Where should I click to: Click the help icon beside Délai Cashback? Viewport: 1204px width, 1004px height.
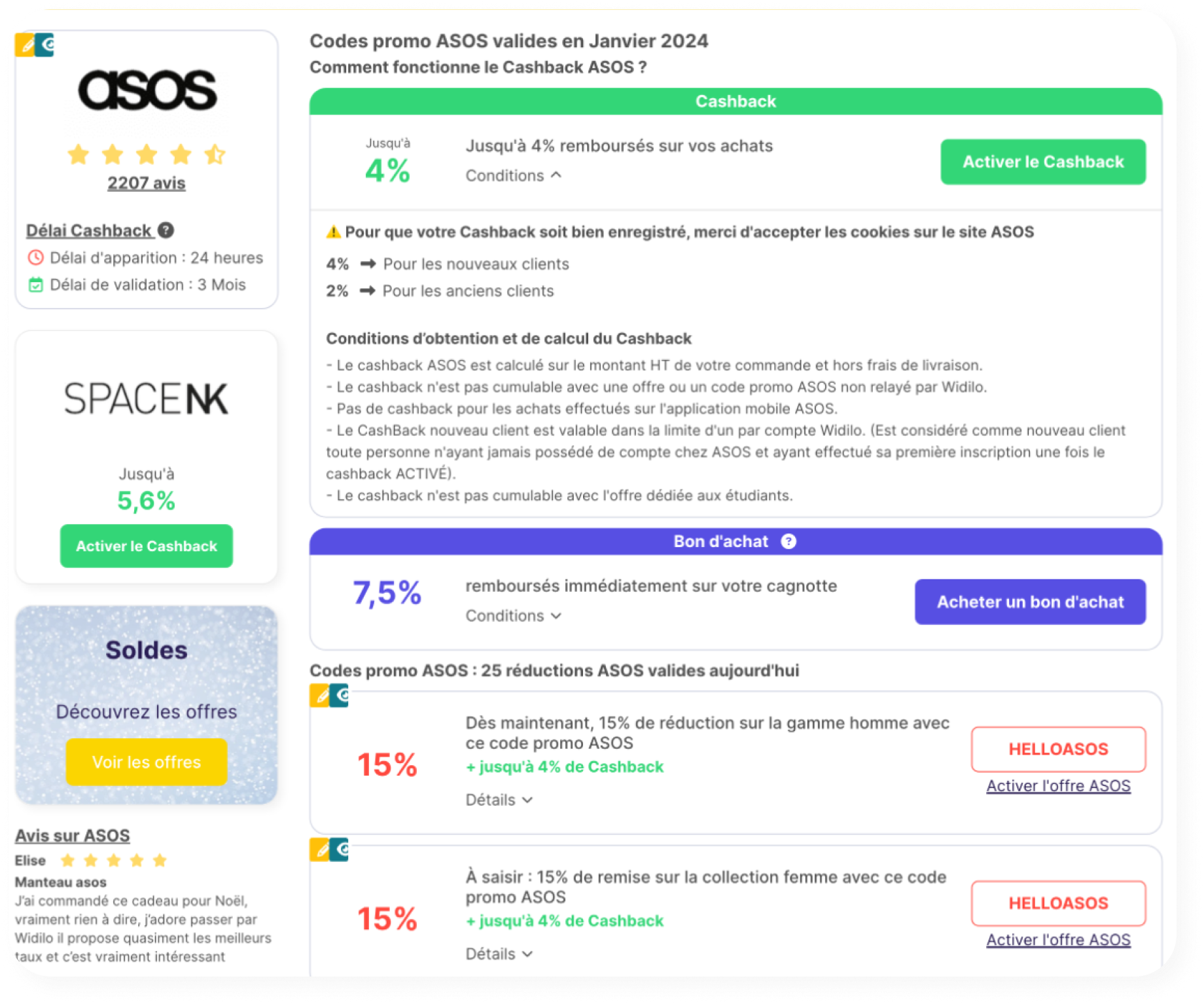click(x=166, y=230)
